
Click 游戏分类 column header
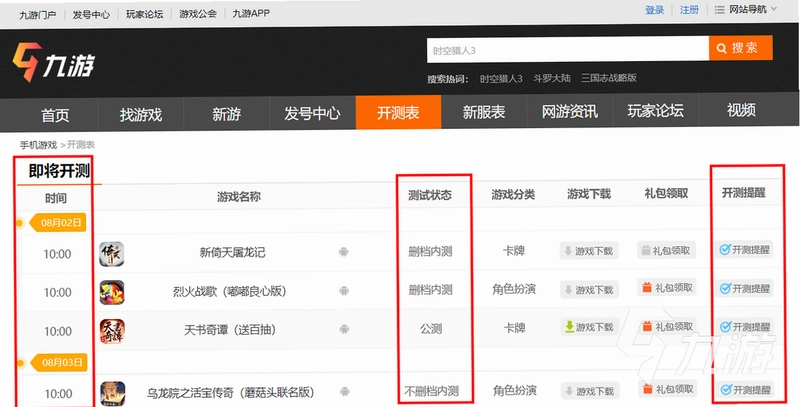tap(513, 194)
